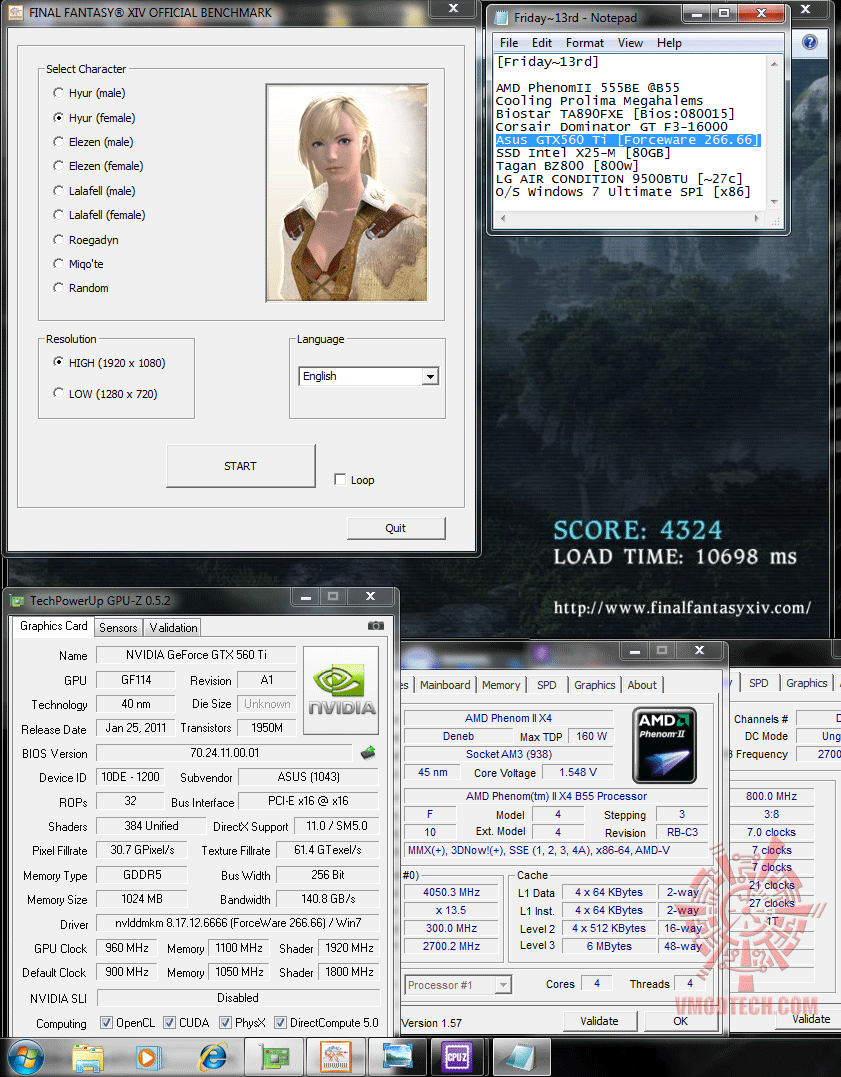Click the blue help question mark icon
Screen dimensions: 841x1077
pyautogui.click(x=810, y=42)
